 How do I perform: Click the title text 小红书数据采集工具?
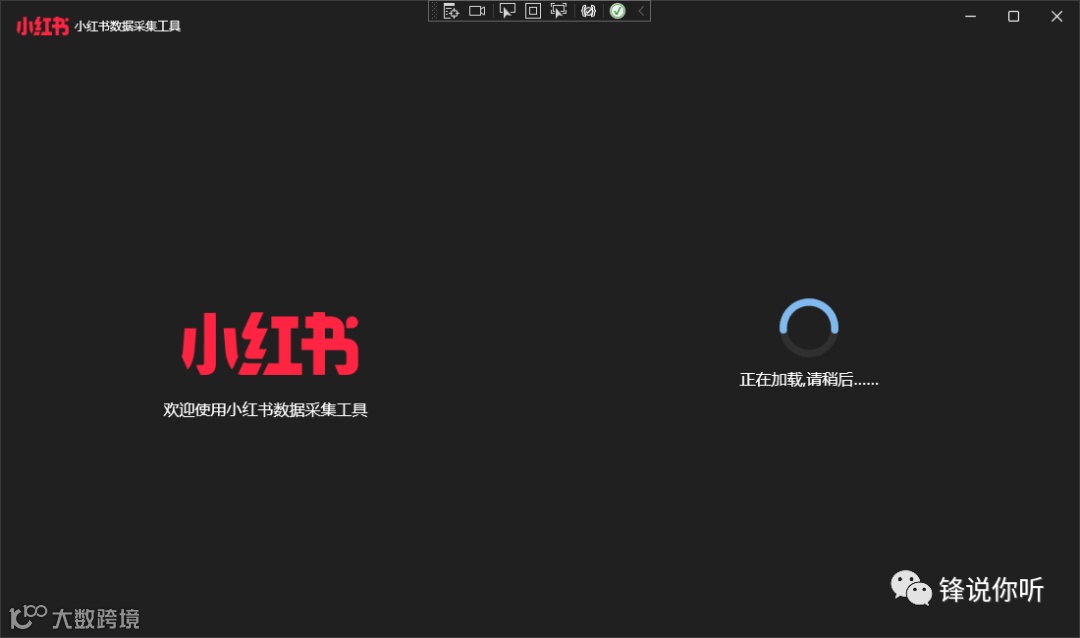(x=127, y=26)
